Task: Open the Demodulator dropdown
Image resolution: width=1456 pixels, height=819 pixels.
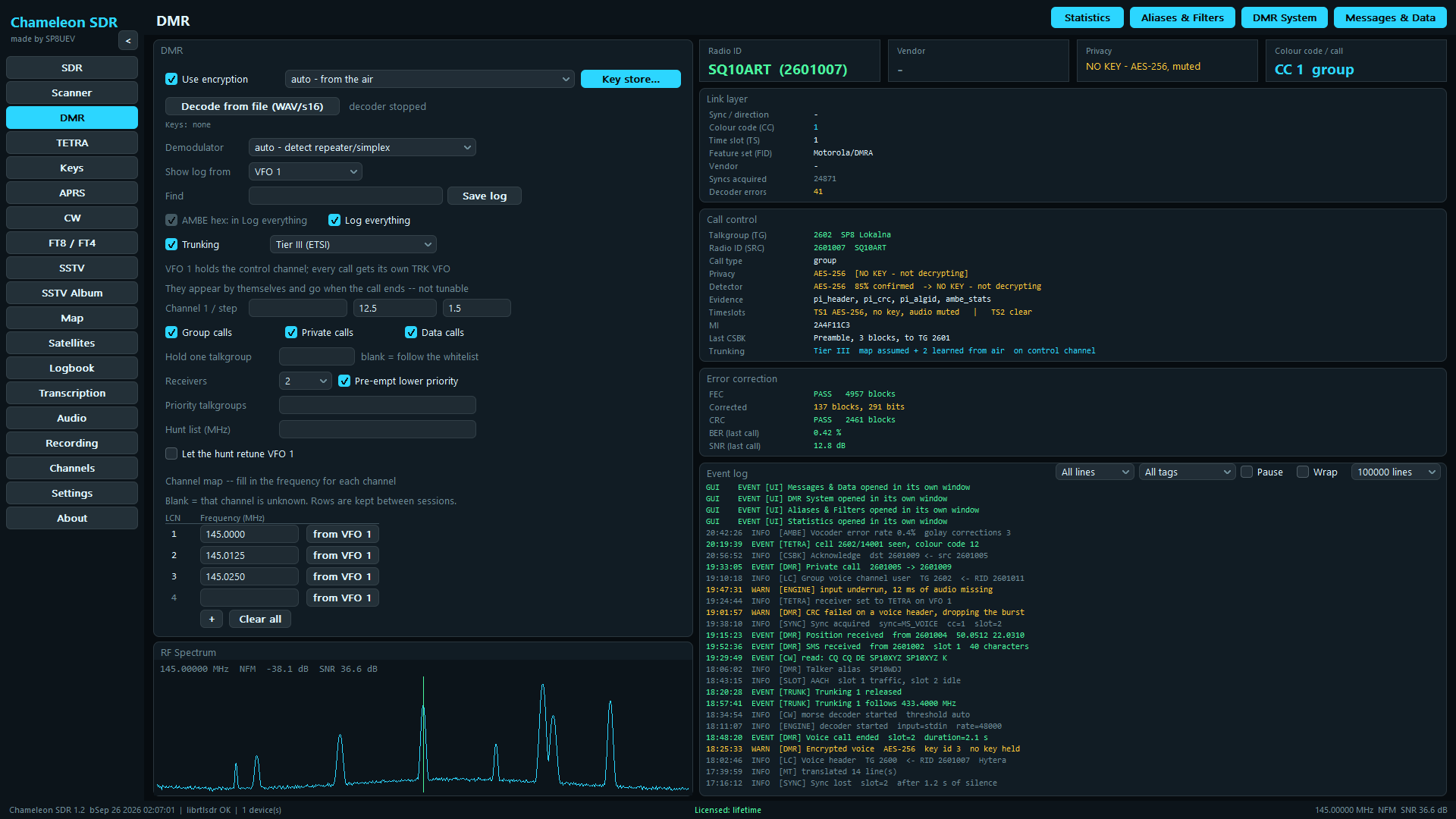Action: [362, 147]
